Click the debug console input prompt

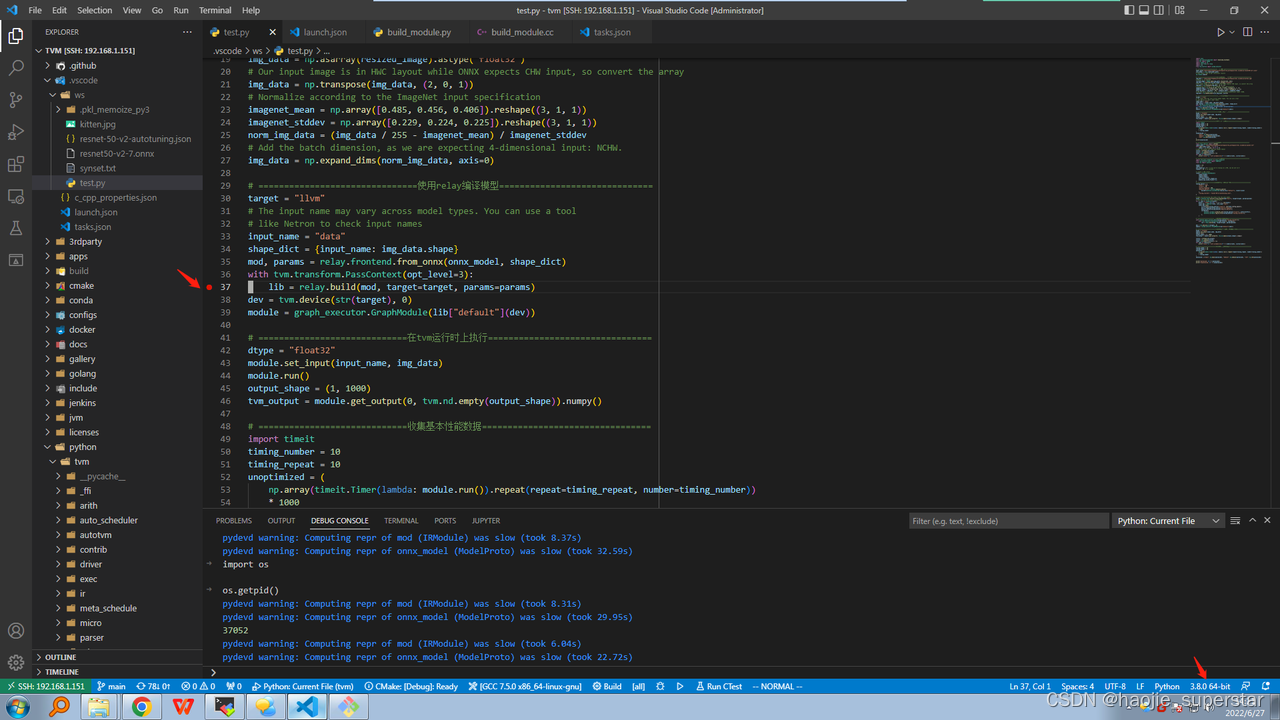[740, 672]
